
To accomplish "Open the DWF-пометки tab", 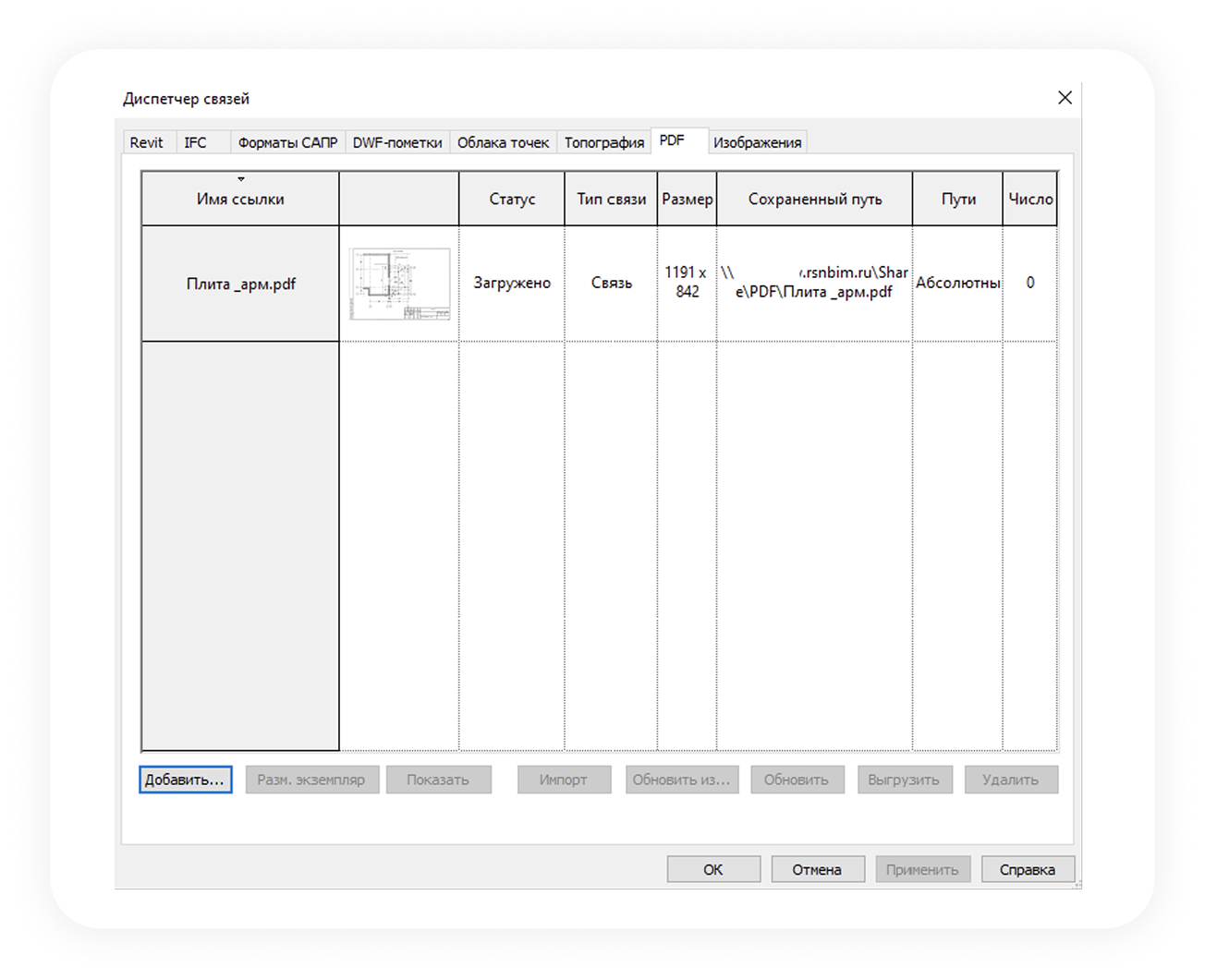I will 397,142.
